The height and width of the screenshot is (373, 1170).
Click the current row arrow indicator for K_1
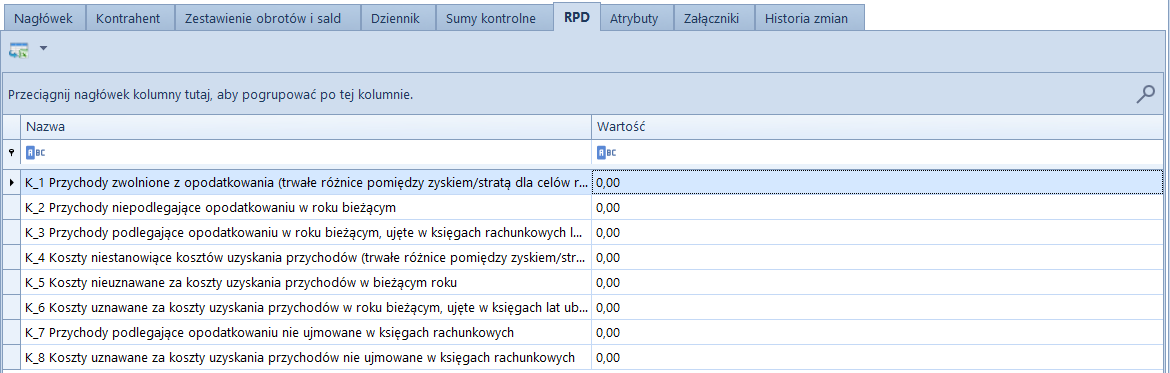click(x=10, y=181)
